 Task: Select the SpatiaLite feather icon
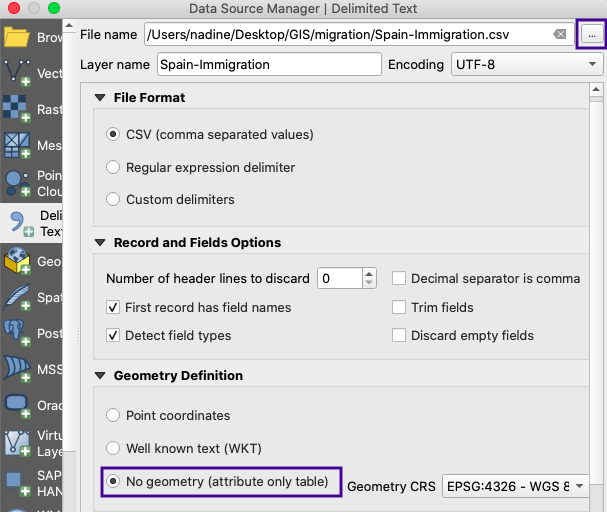click(17, 297)
